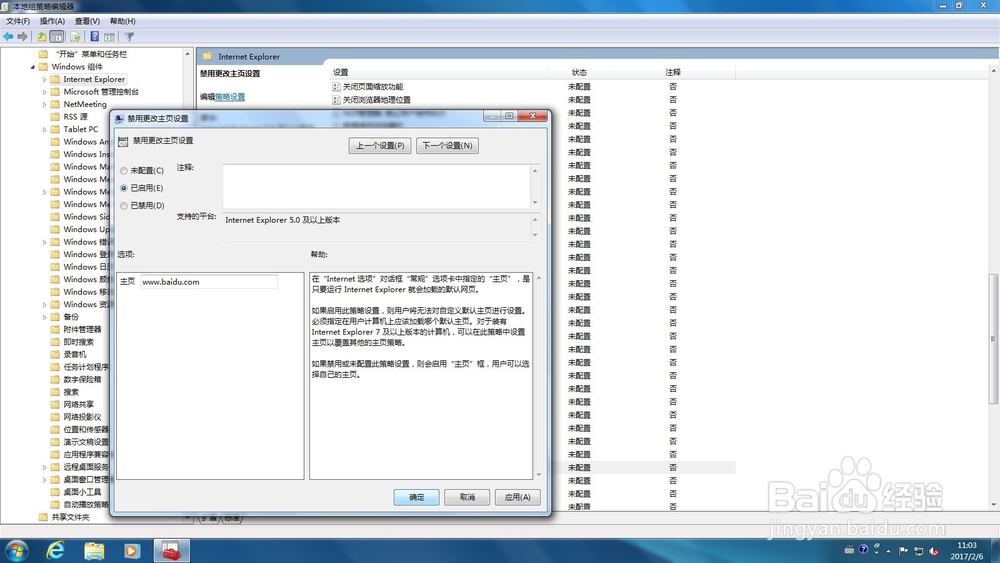Expand the Microsoft 管理控制台 node
Viewport: 1000px width, 563px height.
click(45, 92)
